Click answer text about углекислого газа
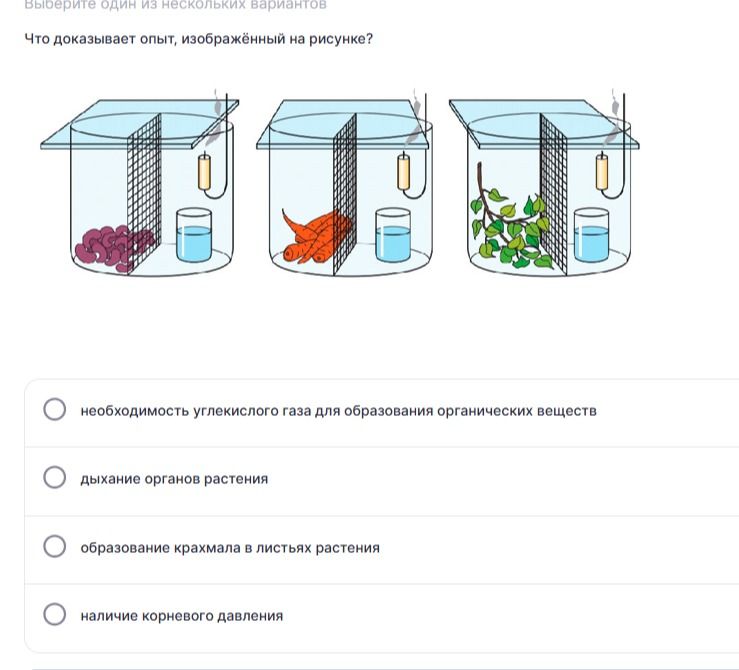This screenshot has height=670, width=739. click(x=338, y=411)
